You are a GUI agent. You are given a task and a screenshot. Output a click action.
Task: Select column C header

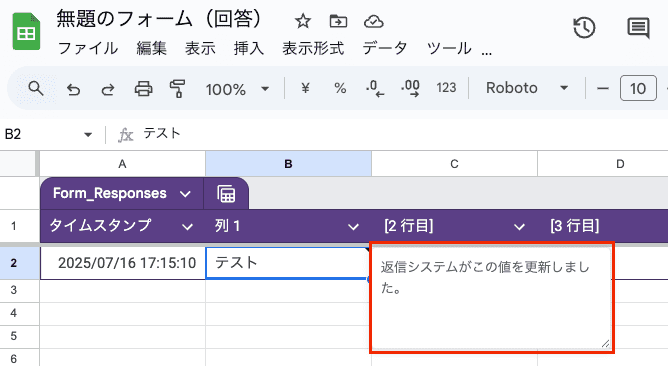click(x=454, y=164)
